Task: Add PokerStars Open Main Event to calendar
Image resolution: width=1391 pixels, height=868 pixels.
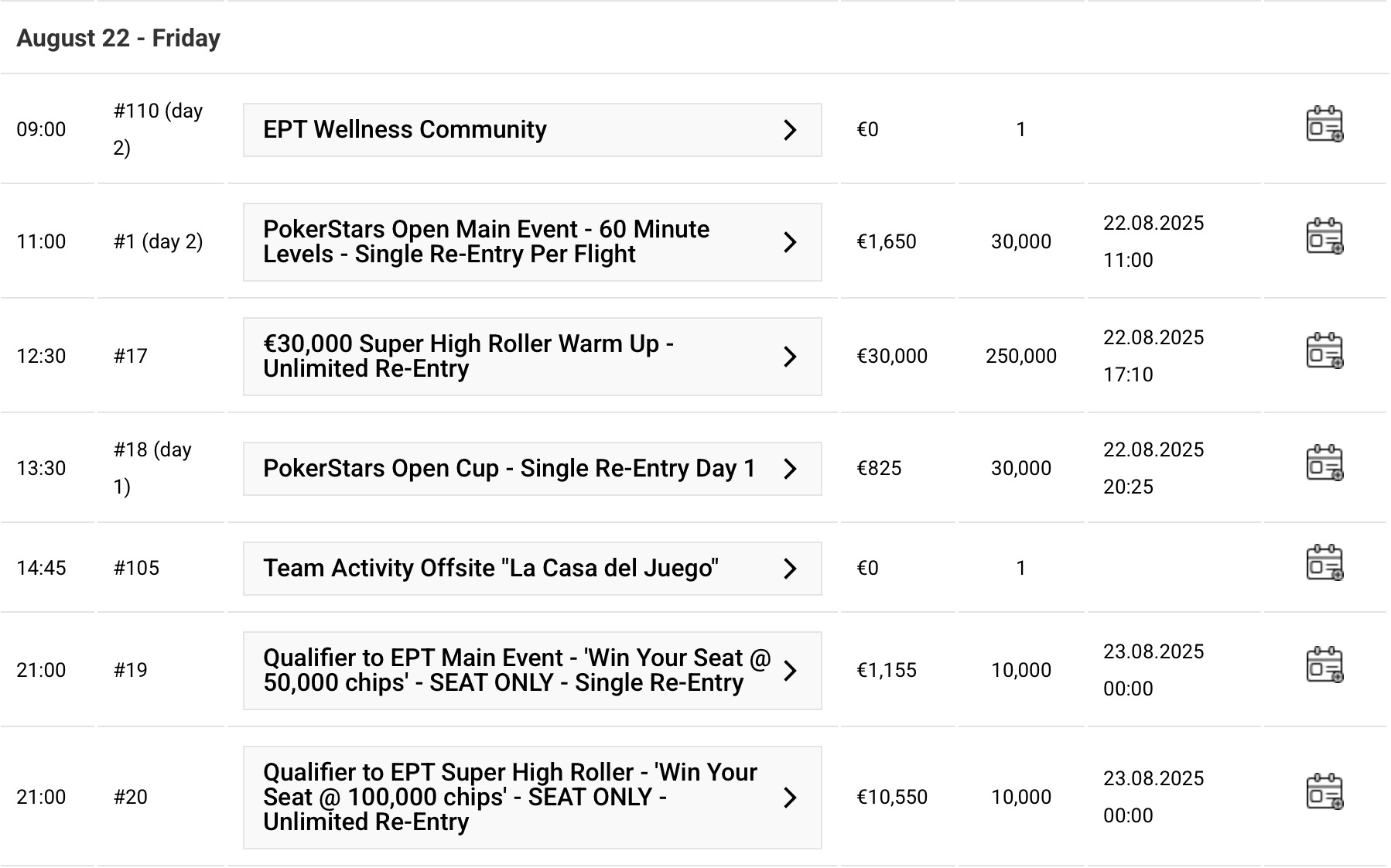Action: pos(1324,237)
